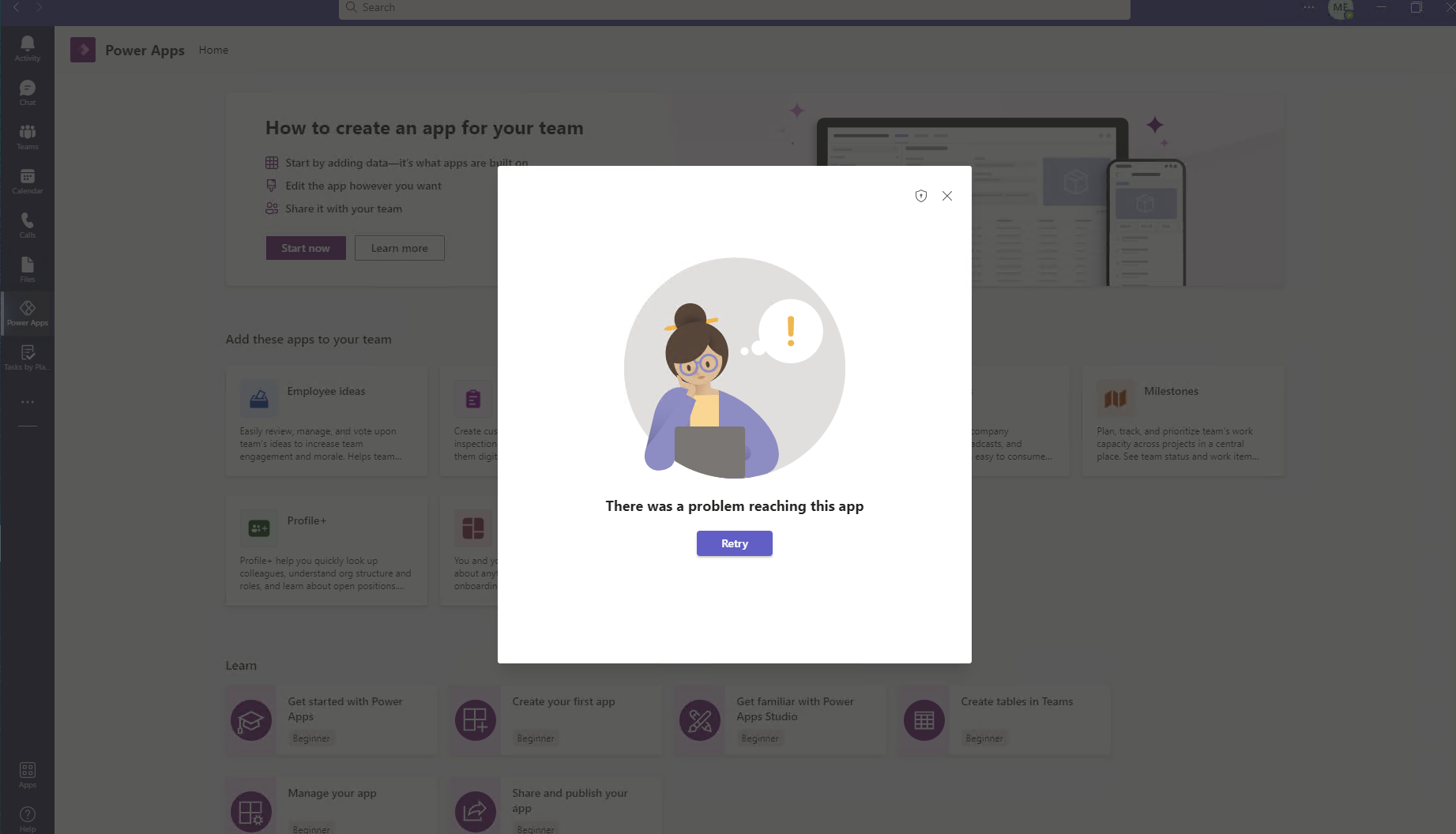Viewport: 1456px width, 834px height.
Task: Click the shield icon in the dialog
Action: tap(921, 196)
